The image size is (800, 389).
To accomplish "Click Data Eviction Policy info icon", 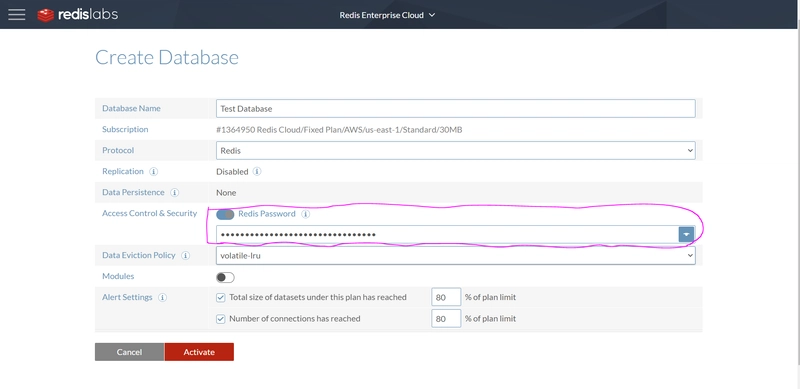I will (186, 255).
